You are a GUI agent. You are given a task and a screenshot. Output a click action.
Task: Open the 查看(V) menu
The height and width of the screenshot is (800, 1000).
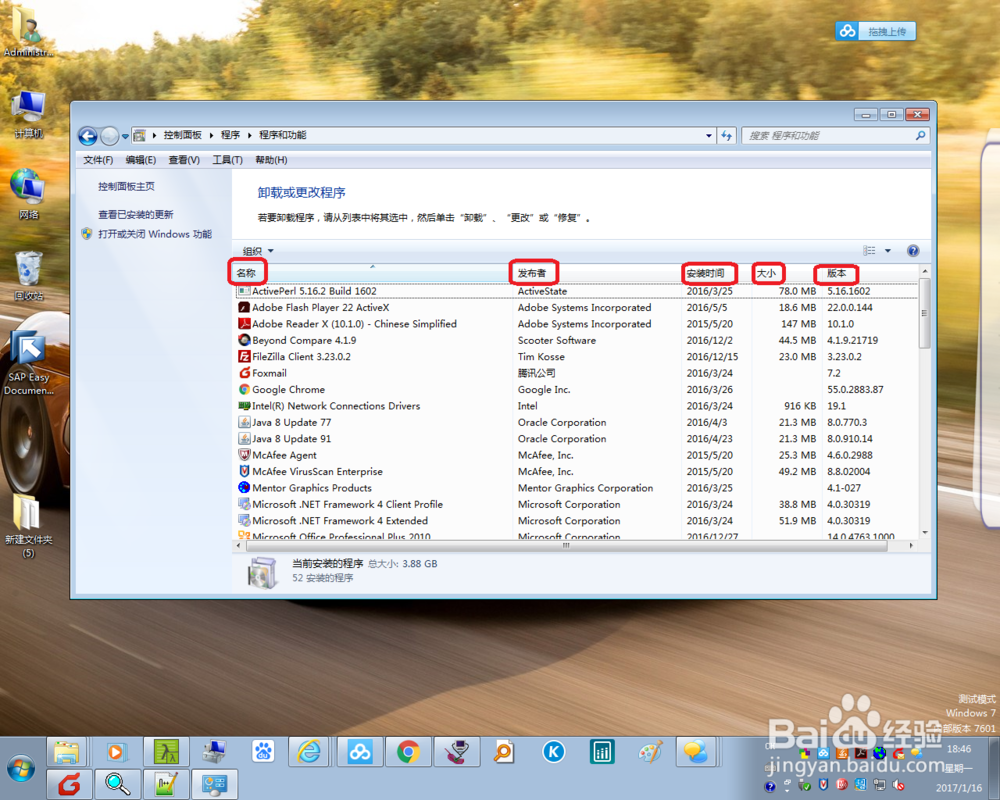tap(184, 159)
